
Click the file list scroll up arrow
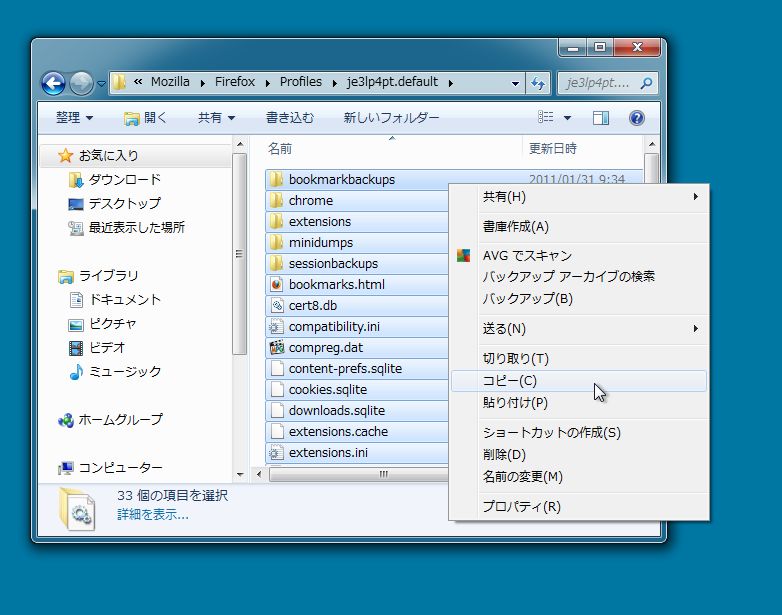[651, 145]
